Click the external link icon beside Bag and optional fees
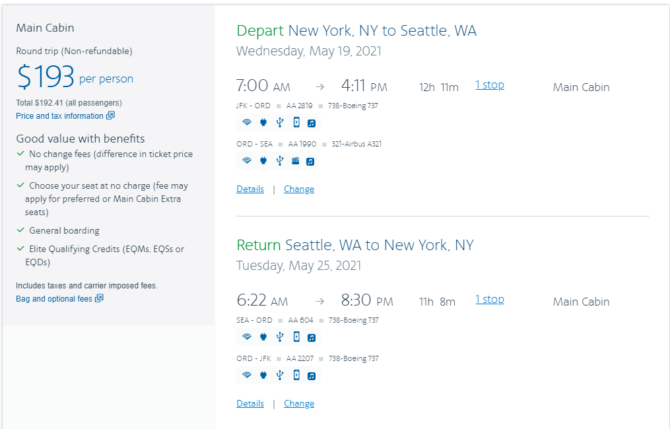This screenshot has height=429, width=670. [x=99, y=298]
